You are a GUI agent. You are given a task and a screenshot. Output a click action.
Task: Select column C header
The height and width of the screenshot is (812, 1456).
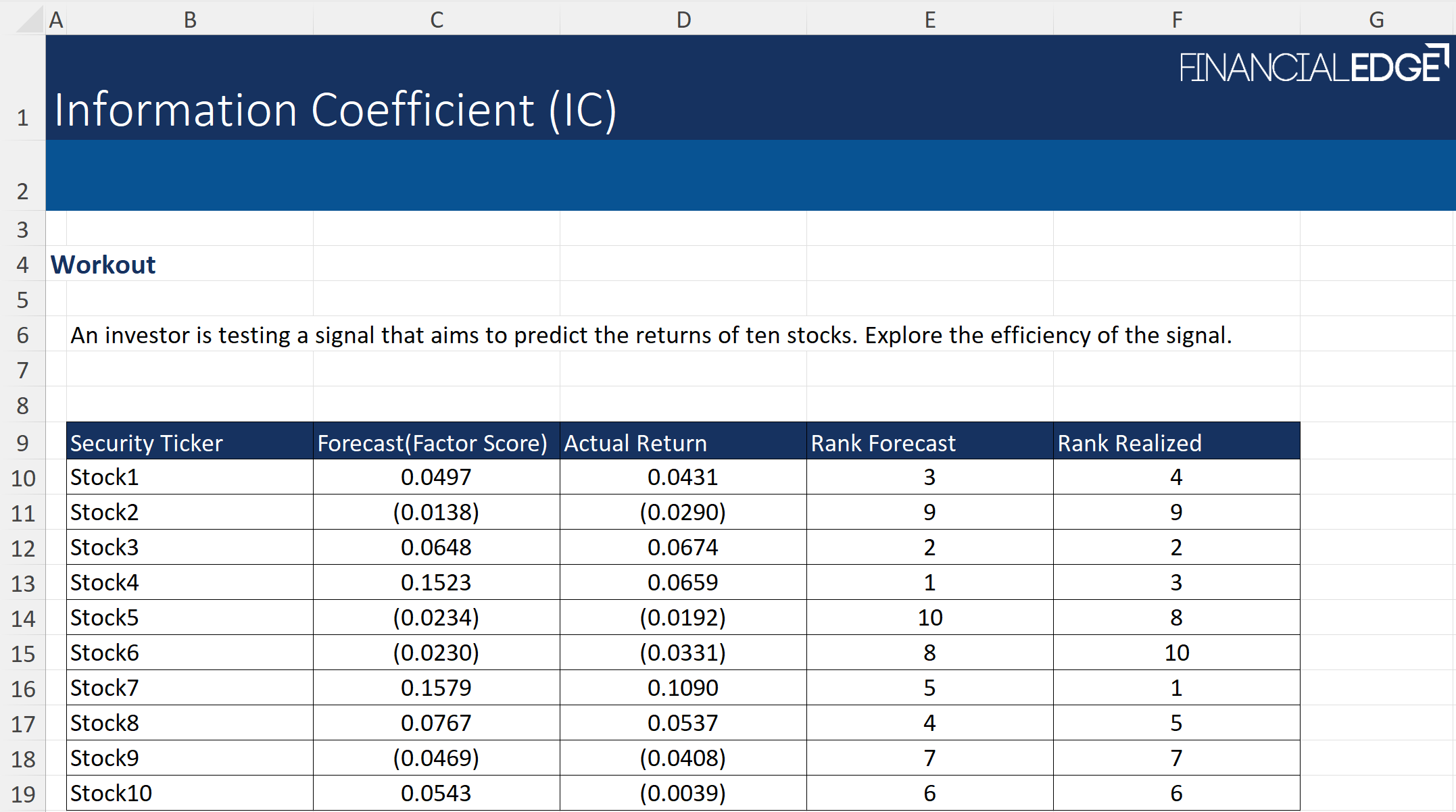(436, 20)
